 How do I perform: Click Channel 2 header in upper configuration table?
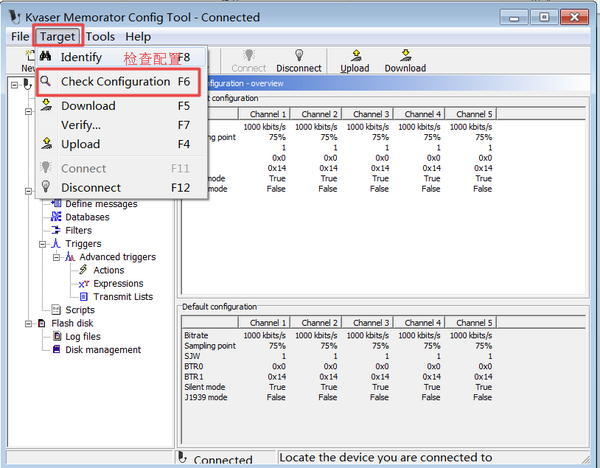click(x=316, y=114)
